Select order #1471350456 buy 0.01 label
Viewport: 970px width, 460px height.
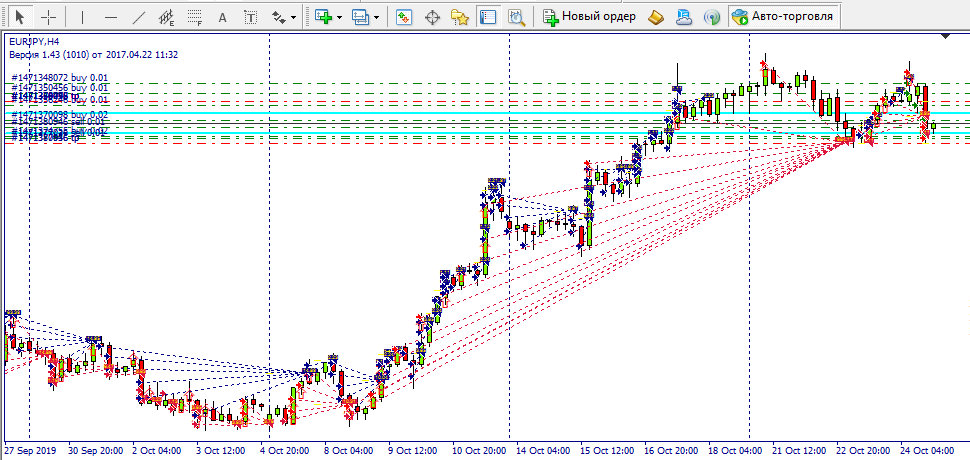[x=59, y=88]
